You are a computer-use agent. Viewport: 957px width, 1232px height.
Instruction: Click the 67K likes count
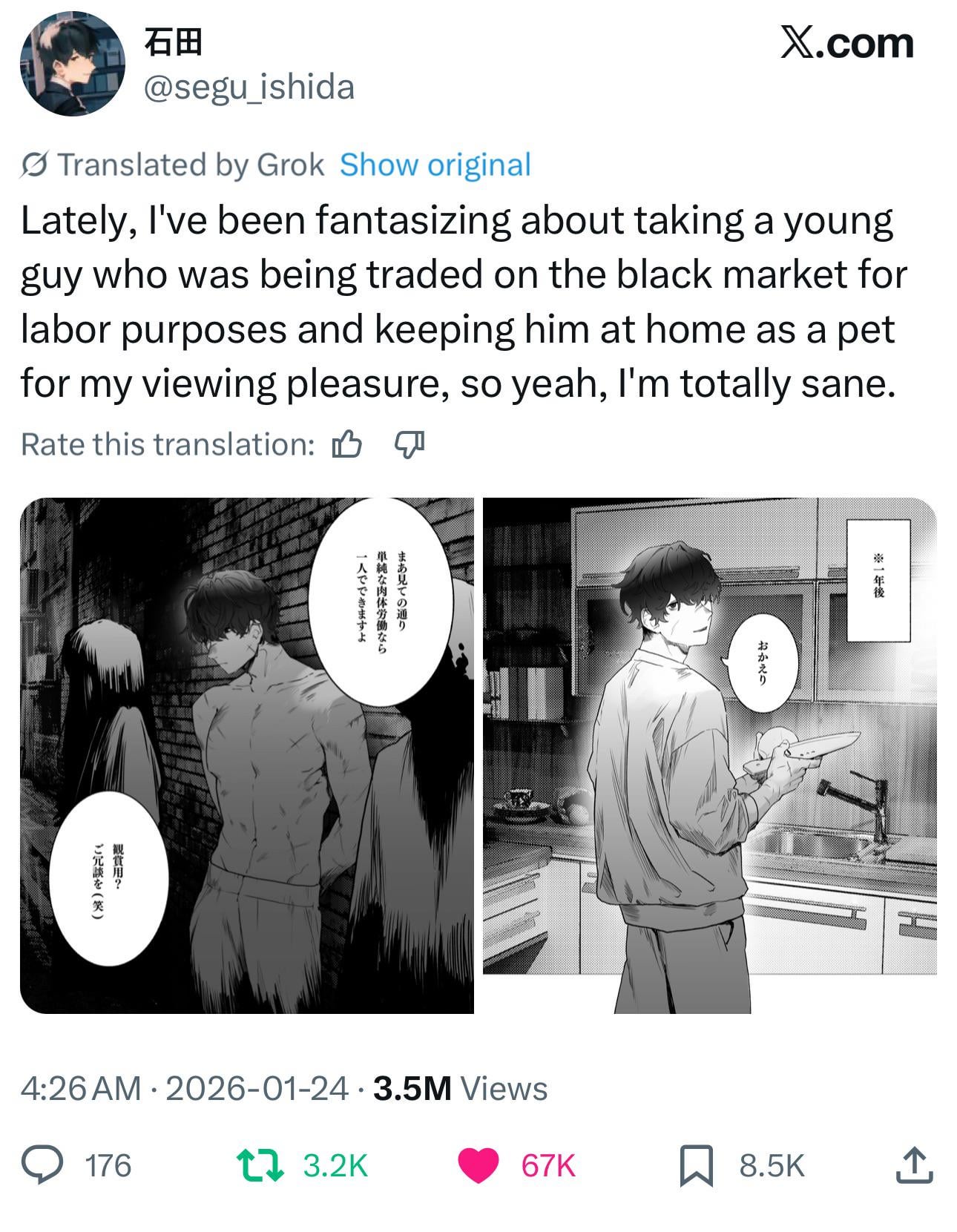[547, 1165]
